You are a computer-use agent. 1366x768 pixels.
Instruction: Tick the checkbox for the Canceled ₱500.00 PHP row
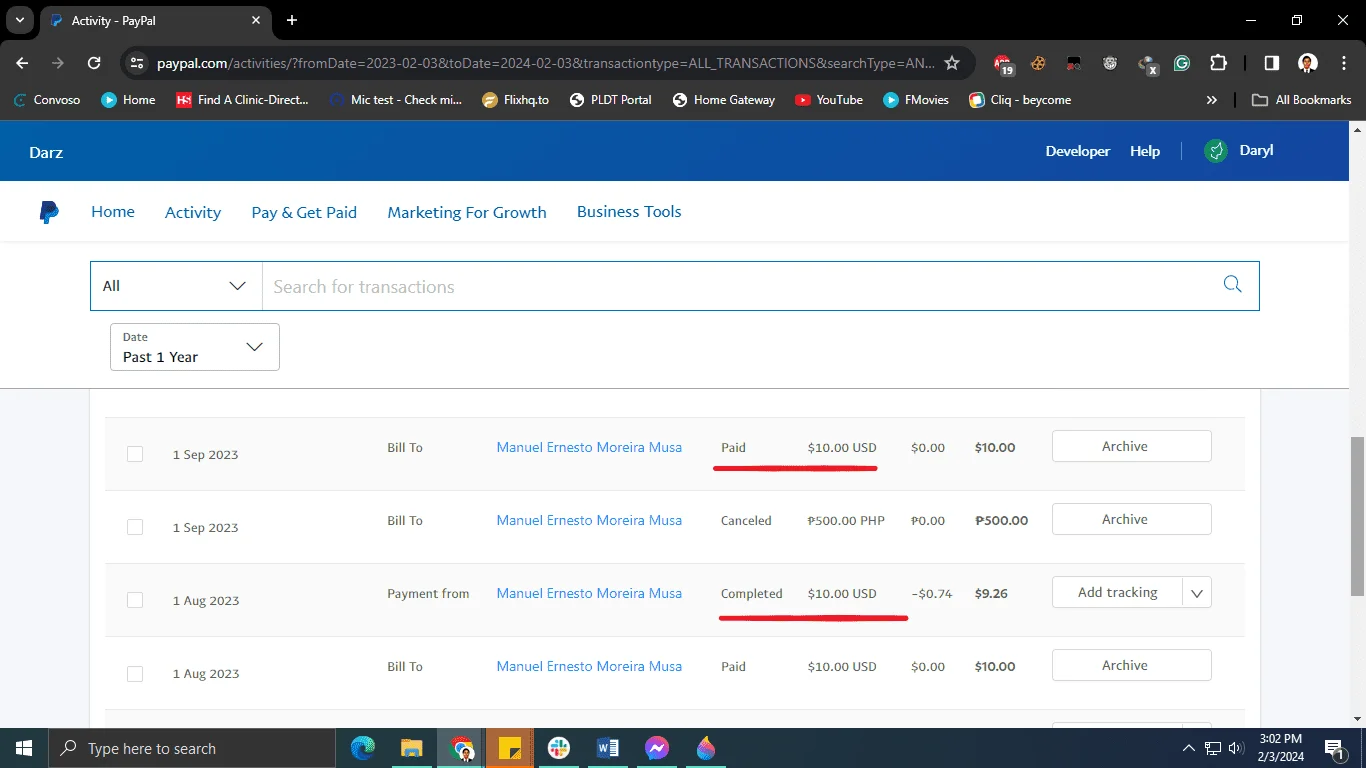[x=135, y=527]
